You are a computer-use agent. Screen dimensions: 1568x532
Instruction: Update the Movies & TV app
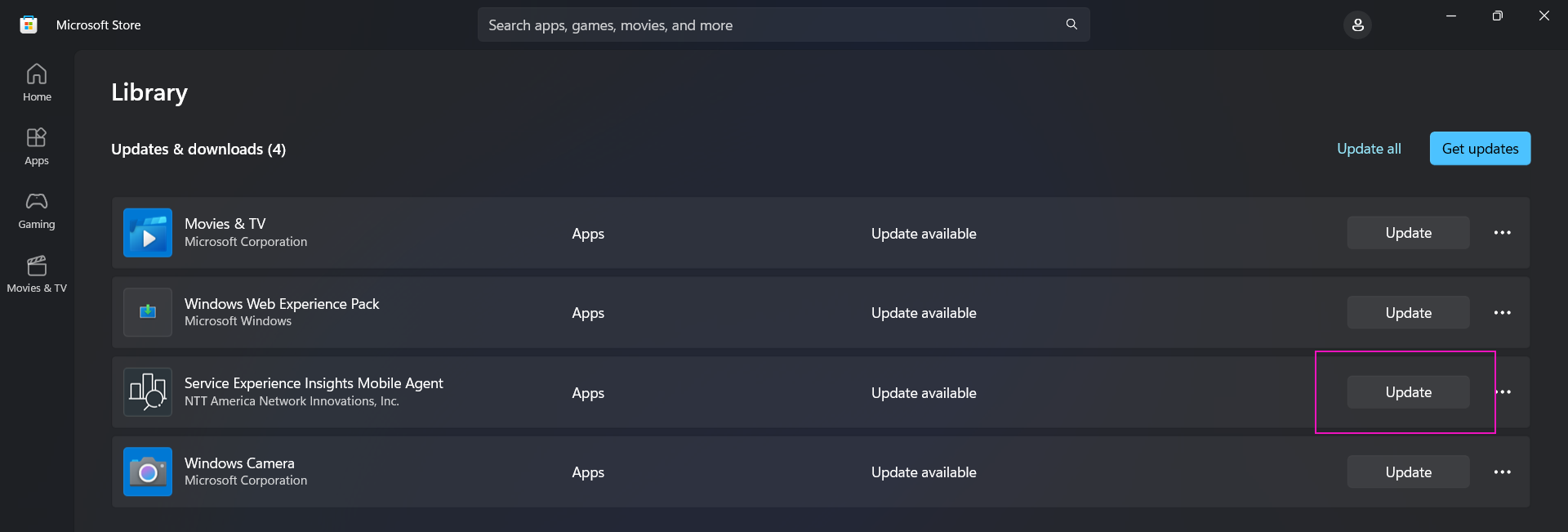1408,233
